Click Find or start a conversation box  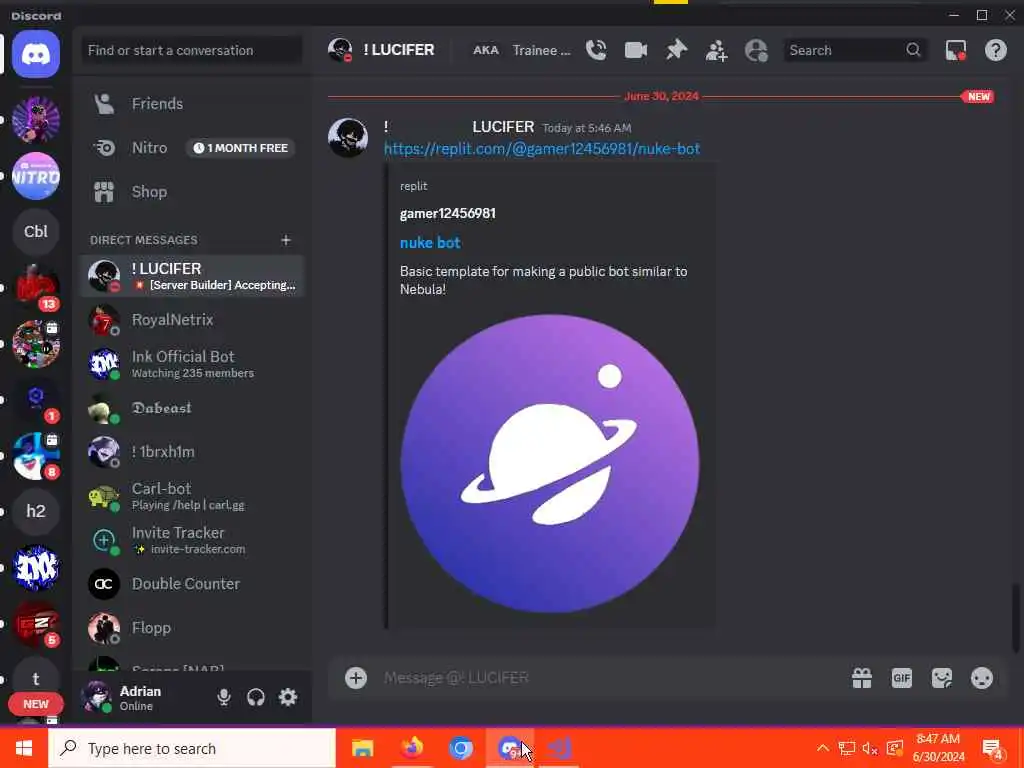point(192,50)
